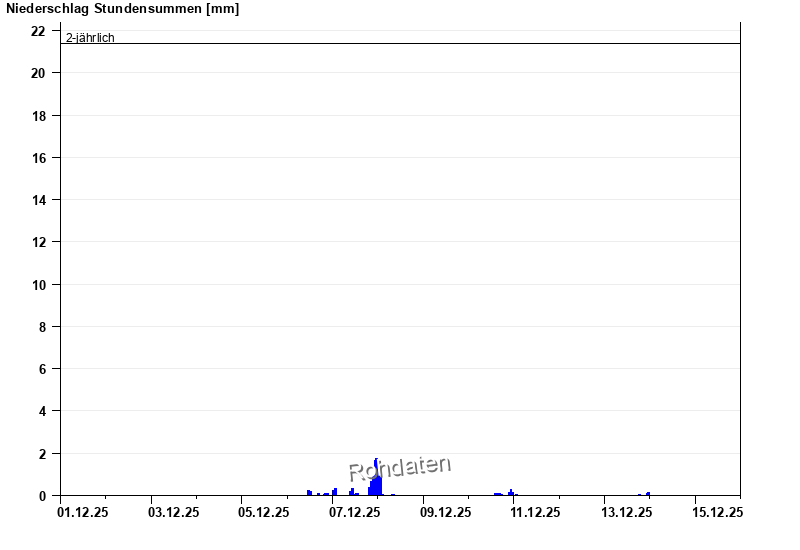Image resolution: width=800 pixels, height=550 pixels.
Task: Click the Rohdaten watermark text
Action: (400, 467)
